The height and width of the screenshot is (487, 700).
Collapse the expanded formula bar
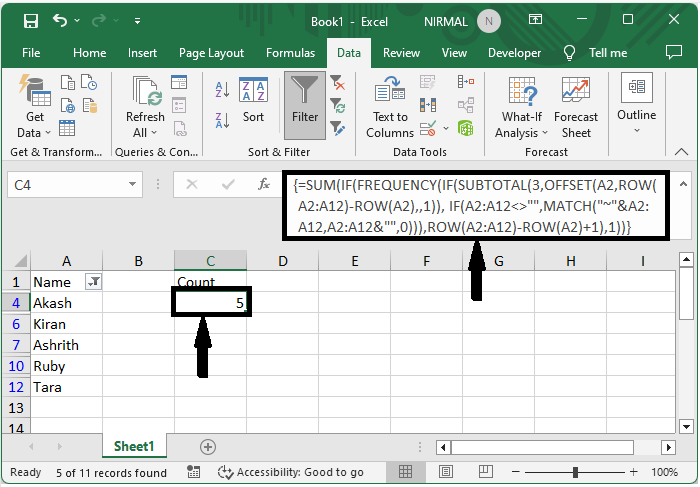tap(683, 184)
